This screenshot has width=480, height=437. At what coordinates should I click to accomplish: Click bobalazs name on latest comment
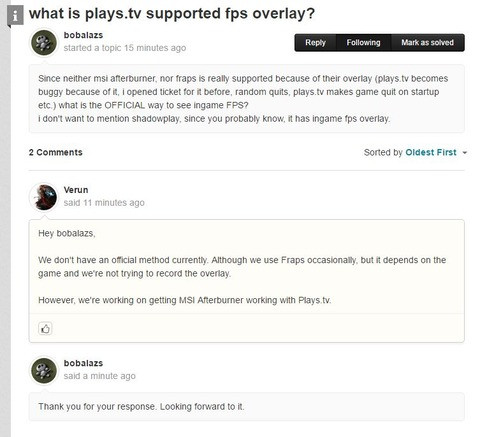[83, 363]
